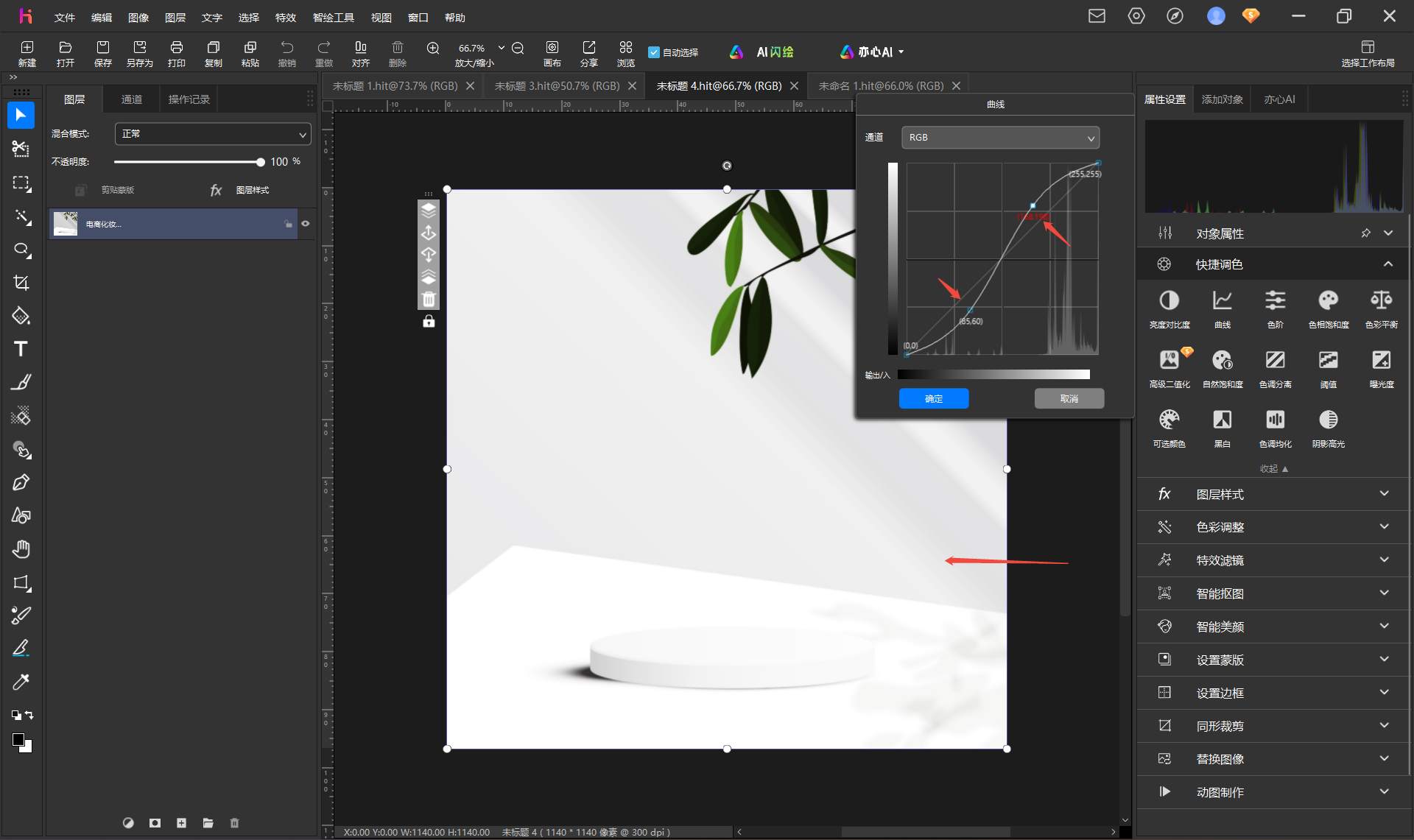Click the 不透明度 slider handle
Screen dimensions: 1414x840
[x=260, y=161]
